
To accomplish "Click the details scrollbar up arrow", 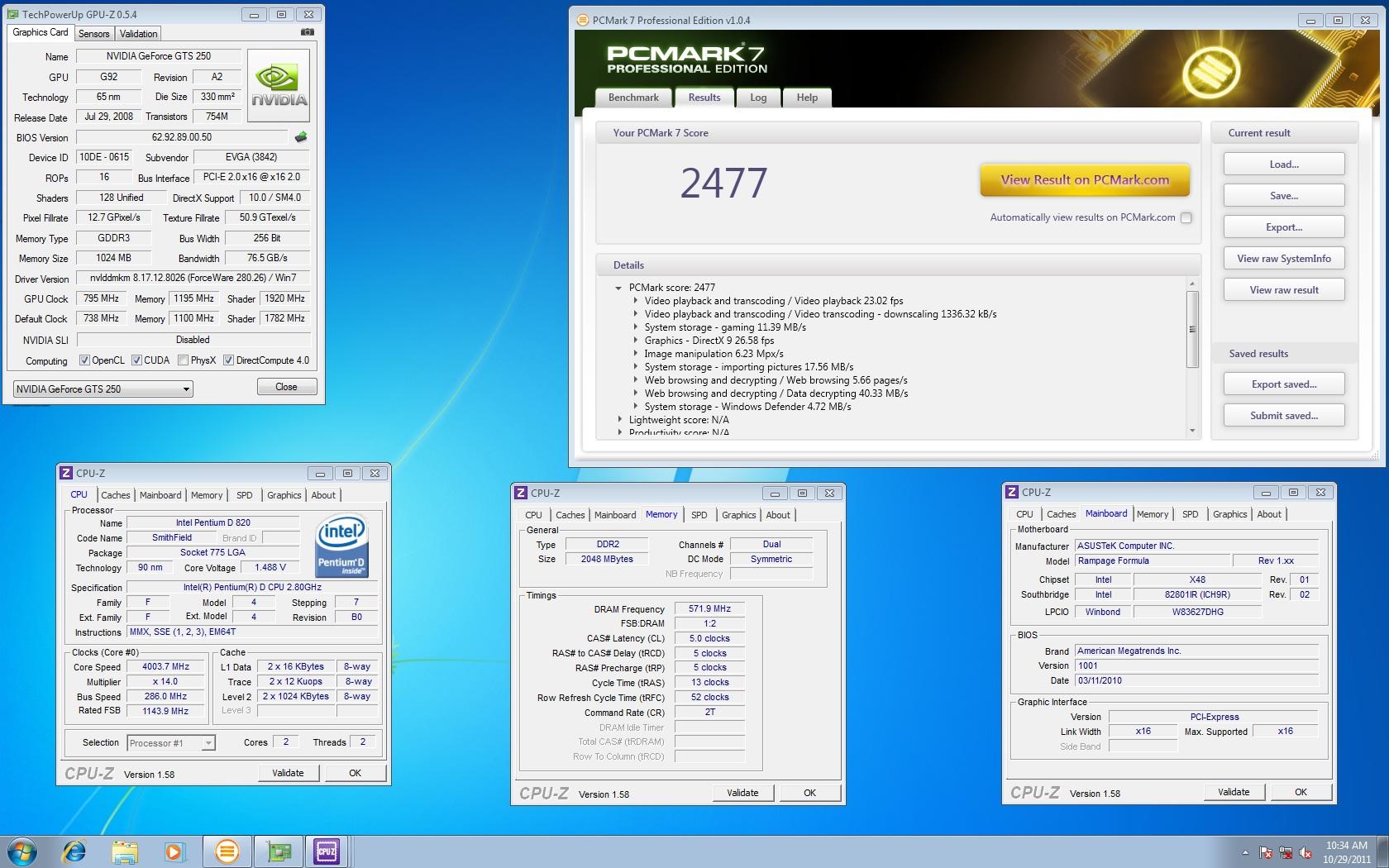I will [1192, 284].
